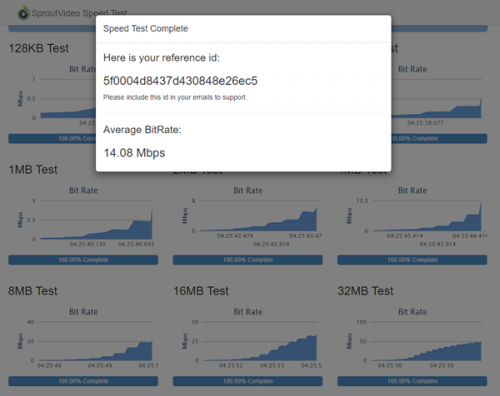Click the 04:25:40.135 timestamp label
The width and height of the screenshot is (500, 396).
pos(88,244)
